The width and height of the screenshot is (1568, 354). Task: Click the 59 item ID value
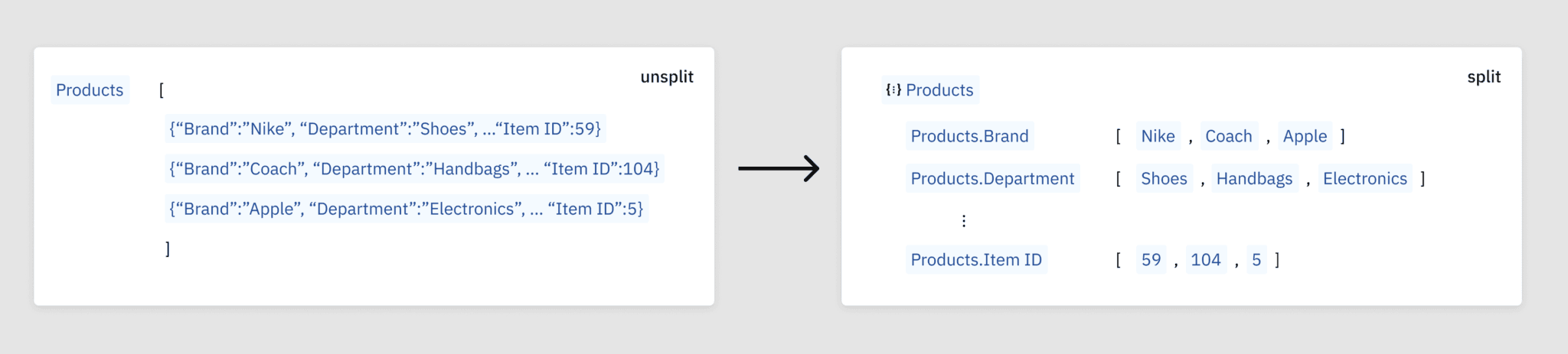click(1151, 260)
